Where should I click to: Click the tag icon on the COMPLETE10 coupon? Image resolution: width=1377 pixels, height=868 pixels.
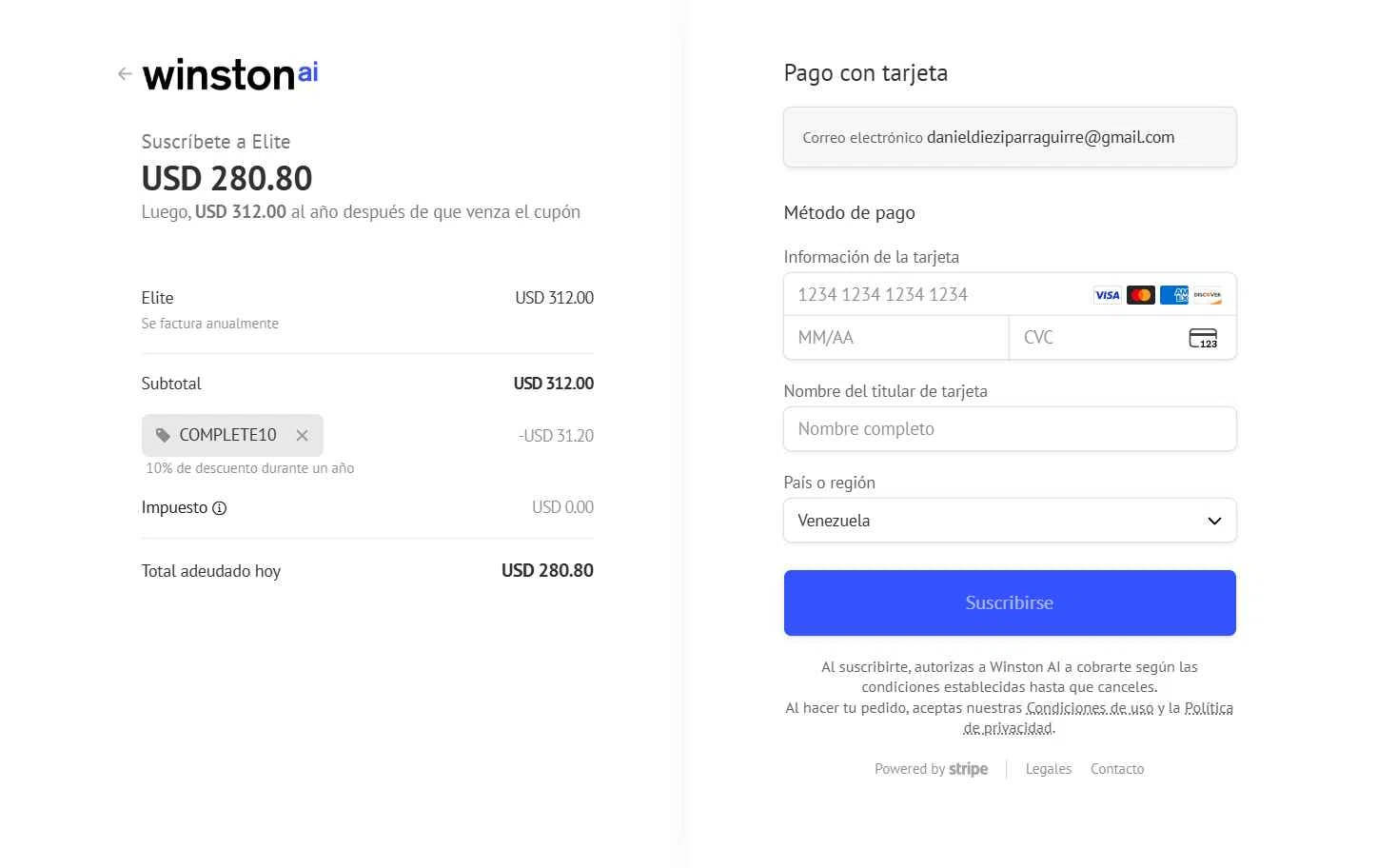(163, 435)
